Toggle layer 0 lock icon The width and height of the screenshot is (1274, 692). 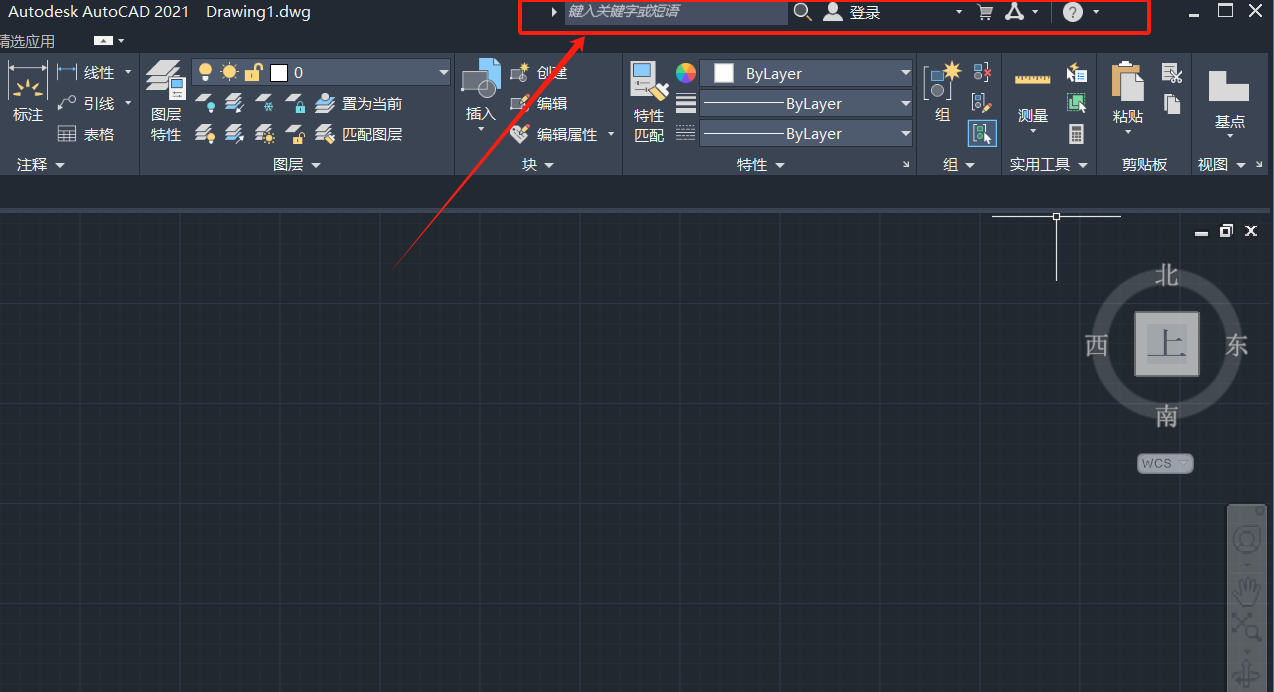click(x=253, y=72)
